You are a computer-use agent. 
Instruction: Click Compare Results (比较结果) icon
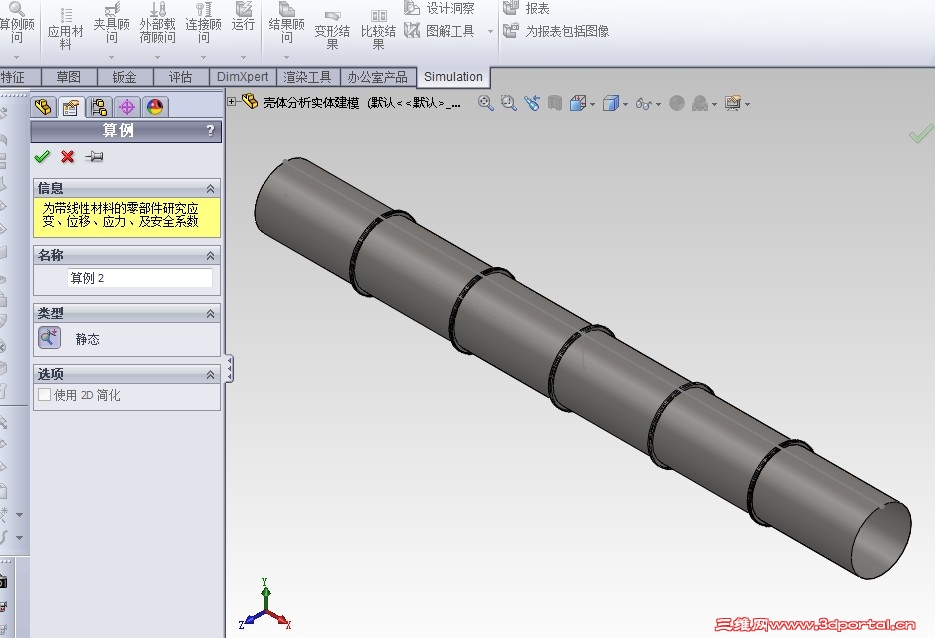pyautogui.click(x=378, y=30)
